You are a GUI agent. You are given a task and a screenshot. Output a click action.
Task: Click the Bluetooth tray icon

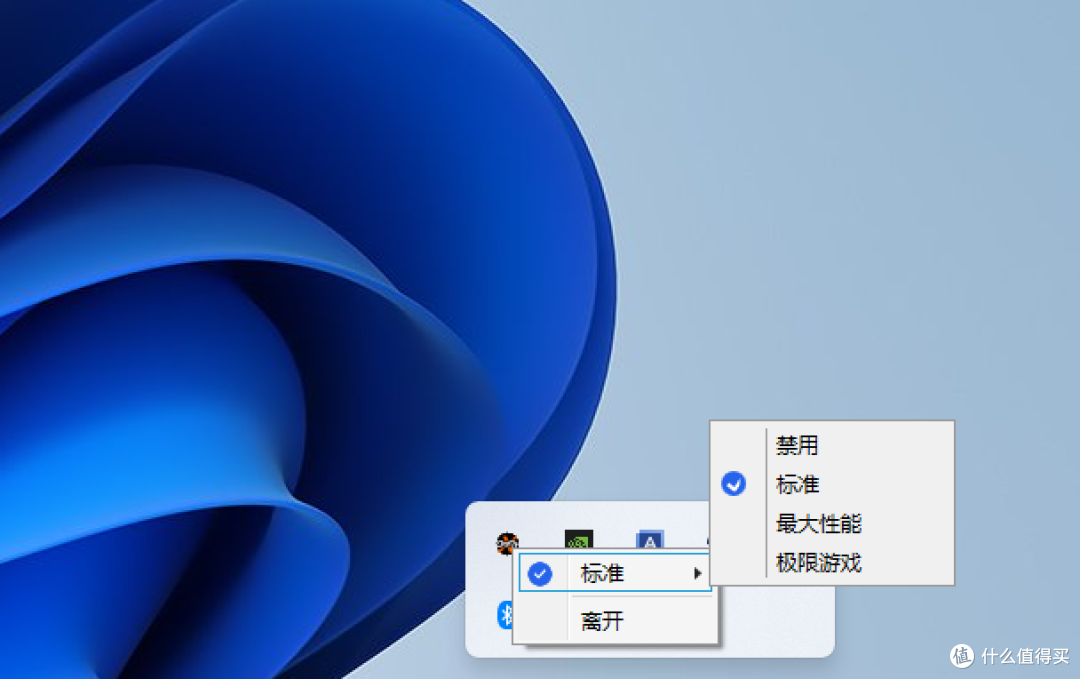pos(505,614)
